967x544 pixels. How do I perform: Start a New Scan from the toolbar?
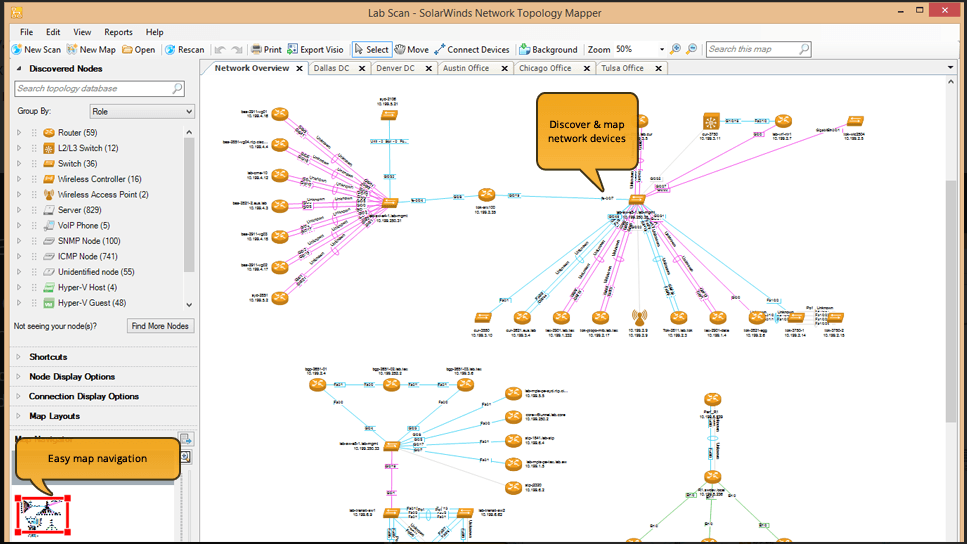[x=36, y=49]
